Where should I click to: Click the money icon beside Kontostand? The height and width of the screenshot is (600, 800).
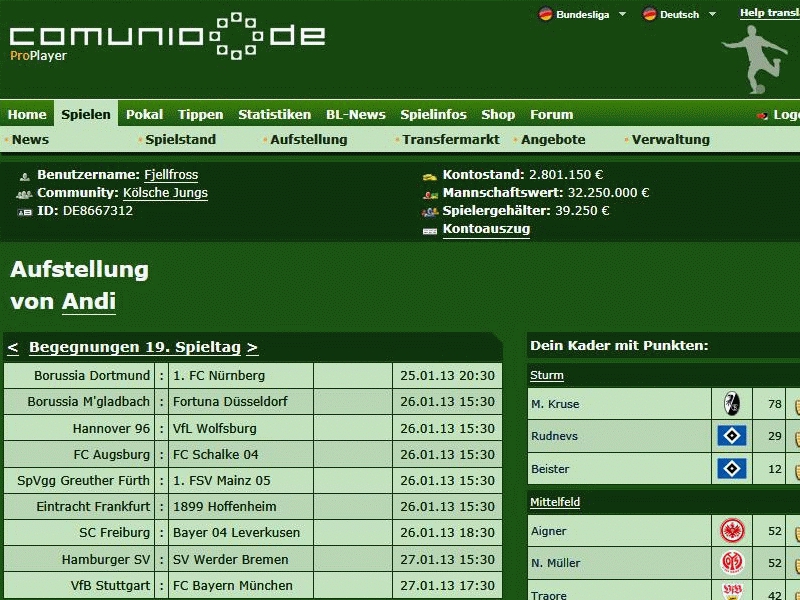(430, 177)
